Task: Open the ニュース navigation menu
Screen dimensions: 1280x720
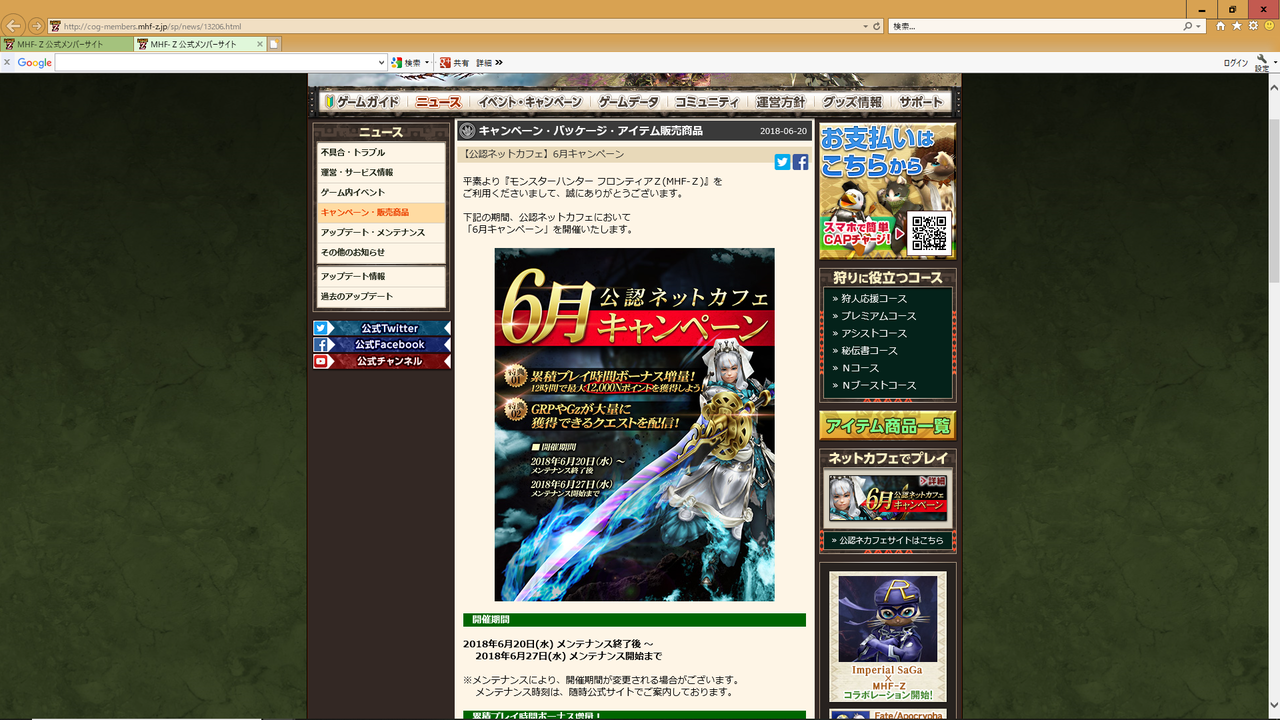Action: click(438, 102)
